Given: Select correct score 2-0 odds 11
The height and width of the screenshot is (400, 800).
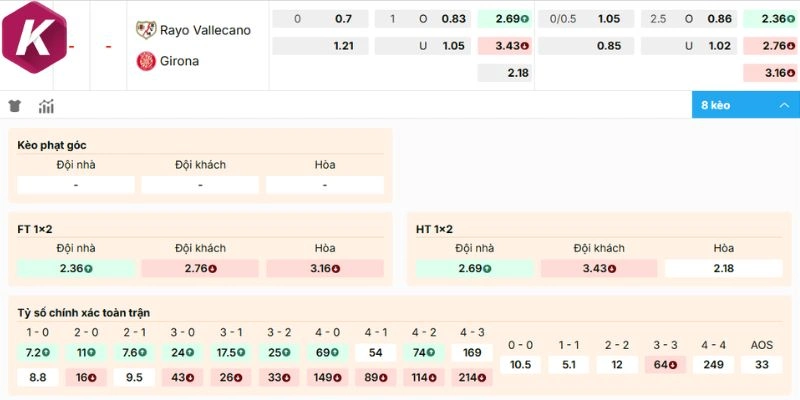Looking at the screenshot, I should [86, 353].
